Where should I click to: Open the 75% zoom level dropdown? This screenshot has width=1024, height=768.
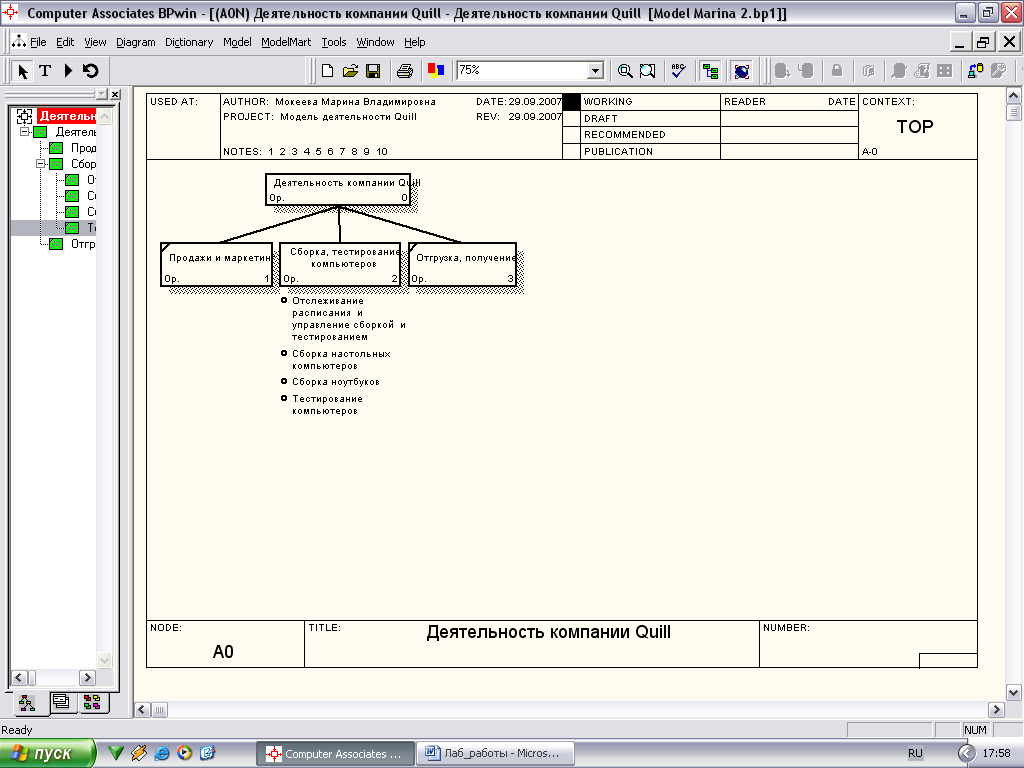[595, 71]
